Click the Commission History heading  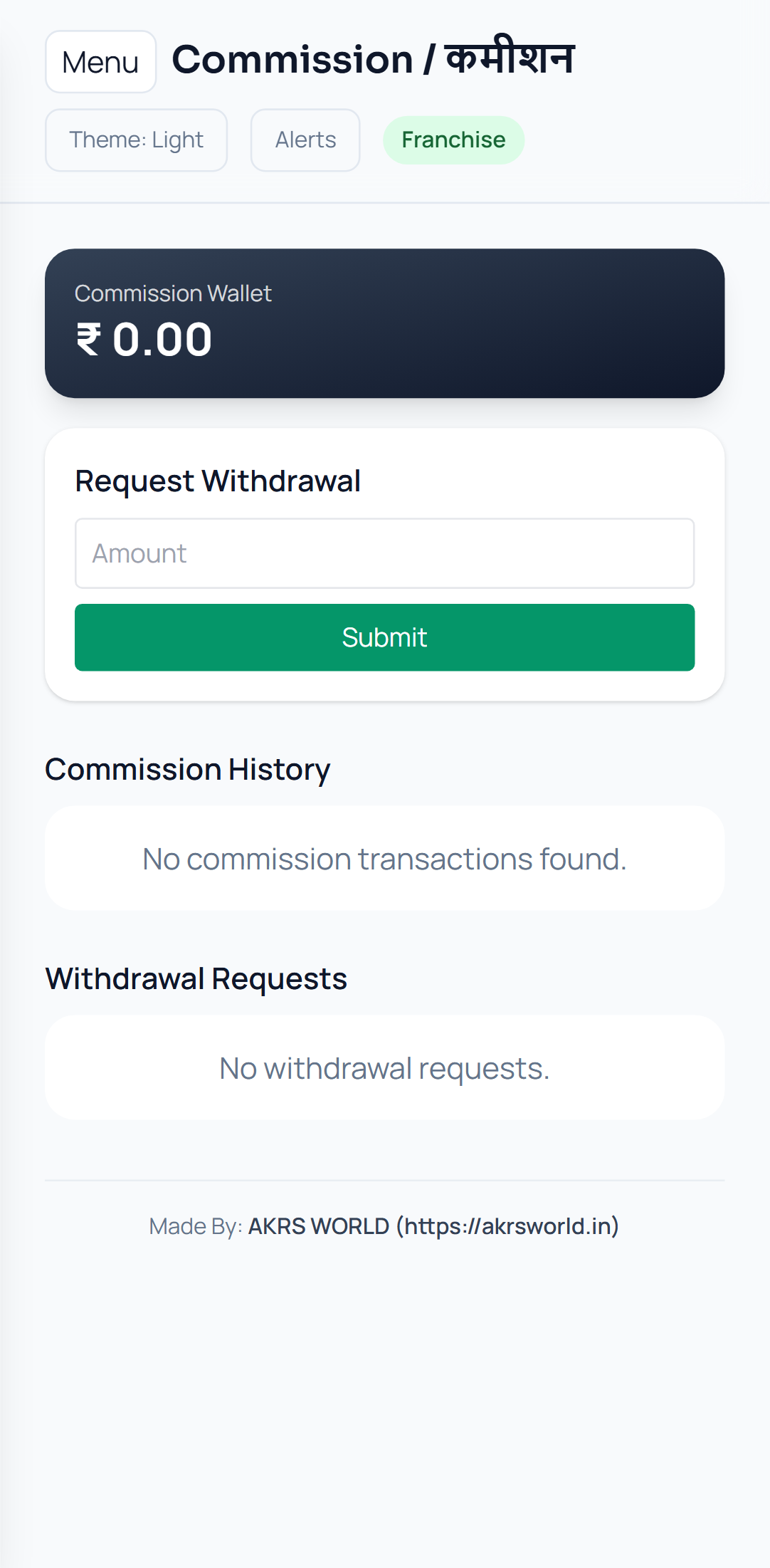click(x=188, y=770)
